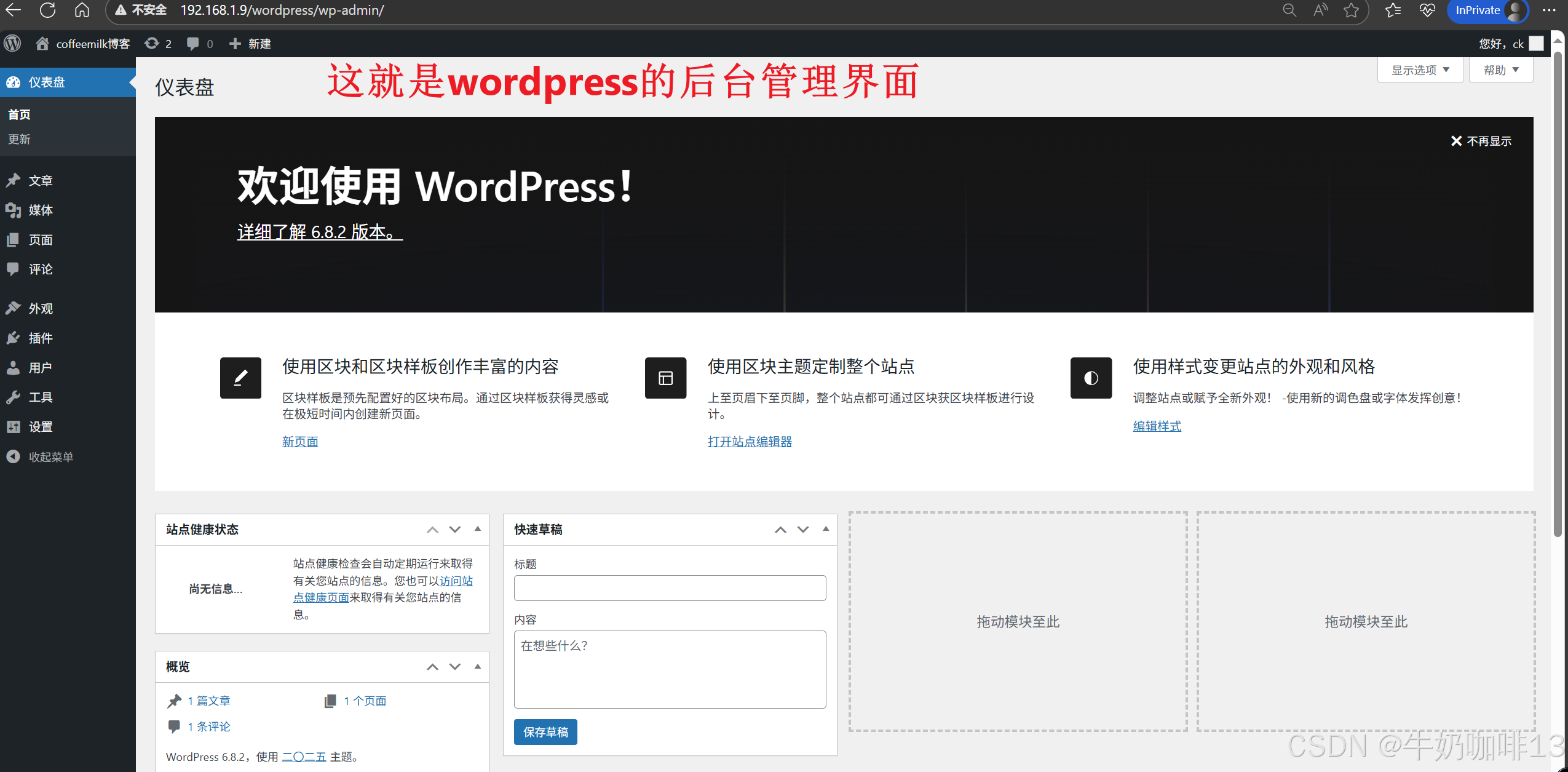The width and height of the screenshot is (1568, 772).
Task: Click block theme layout icon
Action: pos(665,378)
